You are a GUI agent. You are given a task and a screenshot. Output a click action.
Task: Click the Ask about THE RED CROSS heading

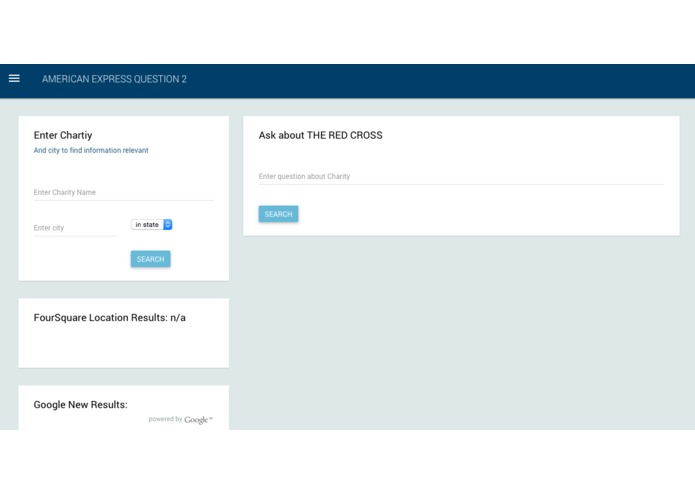(x=320, y=135)
